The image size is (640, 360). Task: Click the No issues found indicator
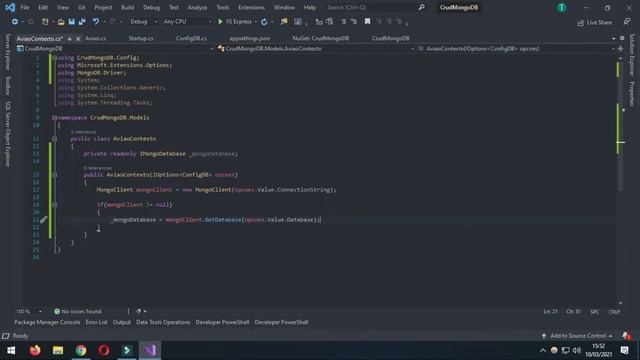[x=78, y=311]
